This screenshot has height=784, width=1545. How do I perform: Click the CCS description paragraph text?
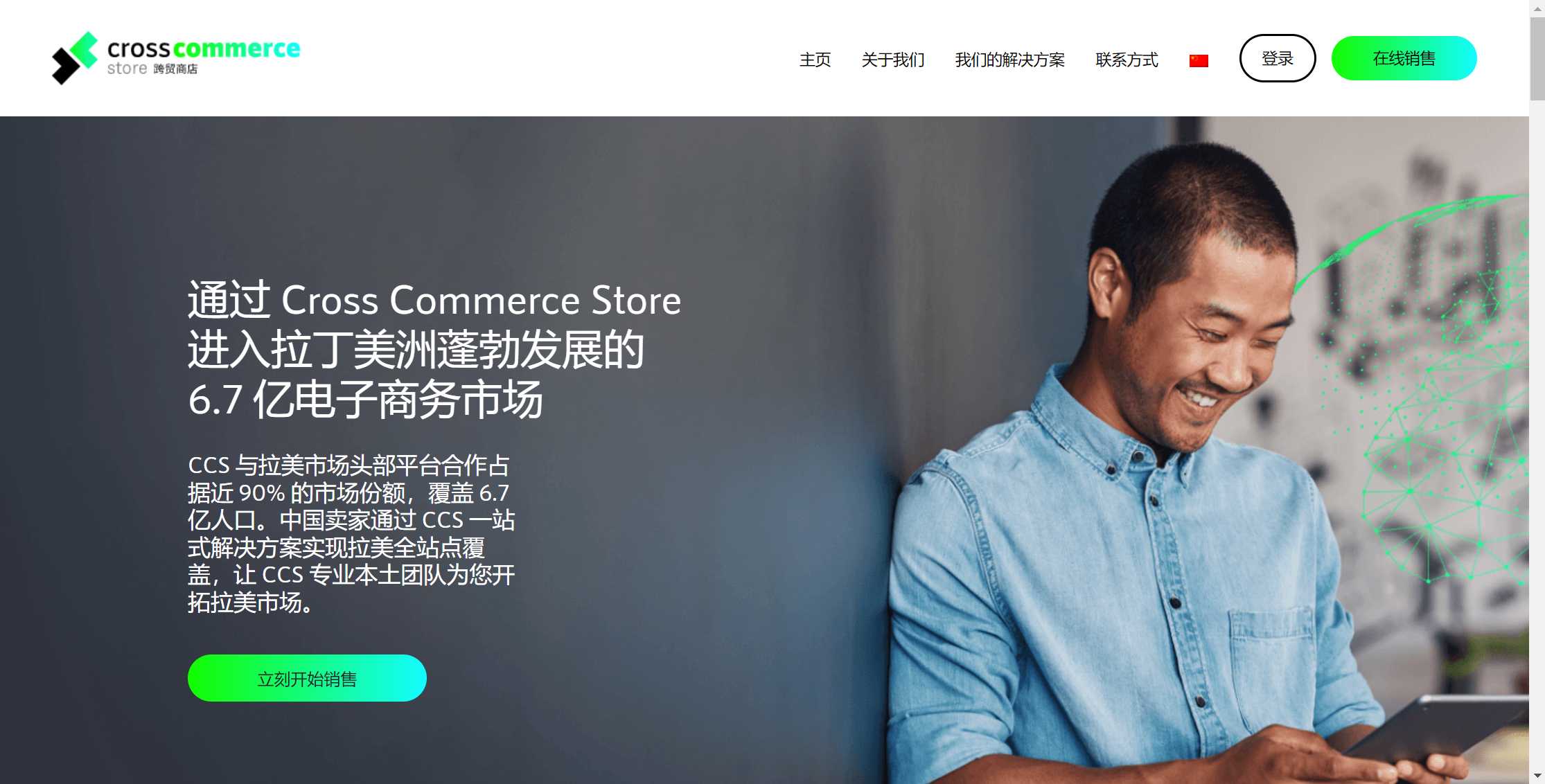(x=351, y=533)
